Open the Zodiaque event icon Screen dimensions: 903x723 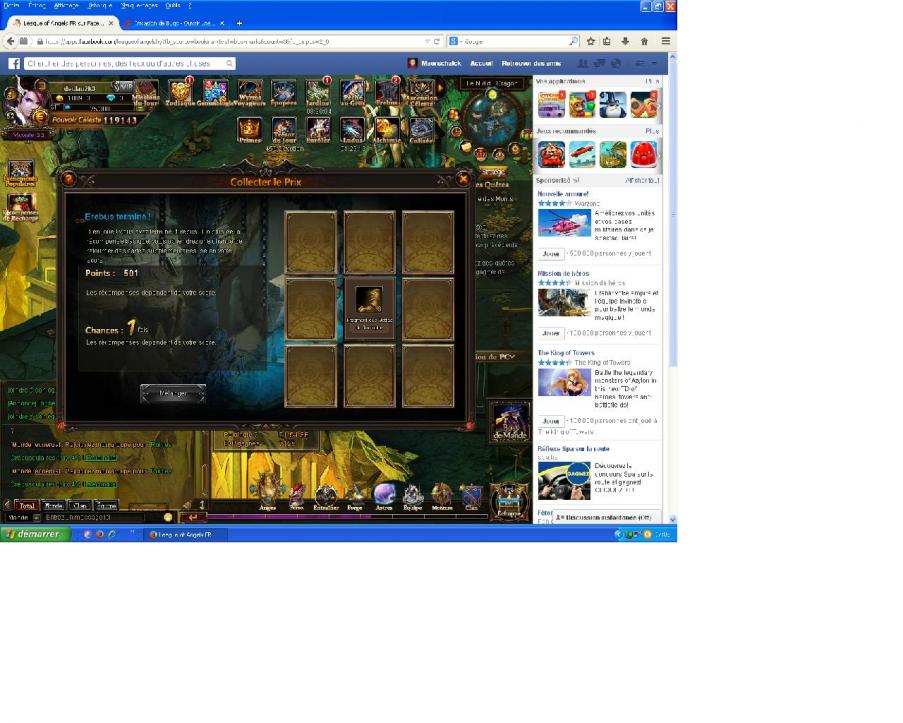[x=181, y=93]
